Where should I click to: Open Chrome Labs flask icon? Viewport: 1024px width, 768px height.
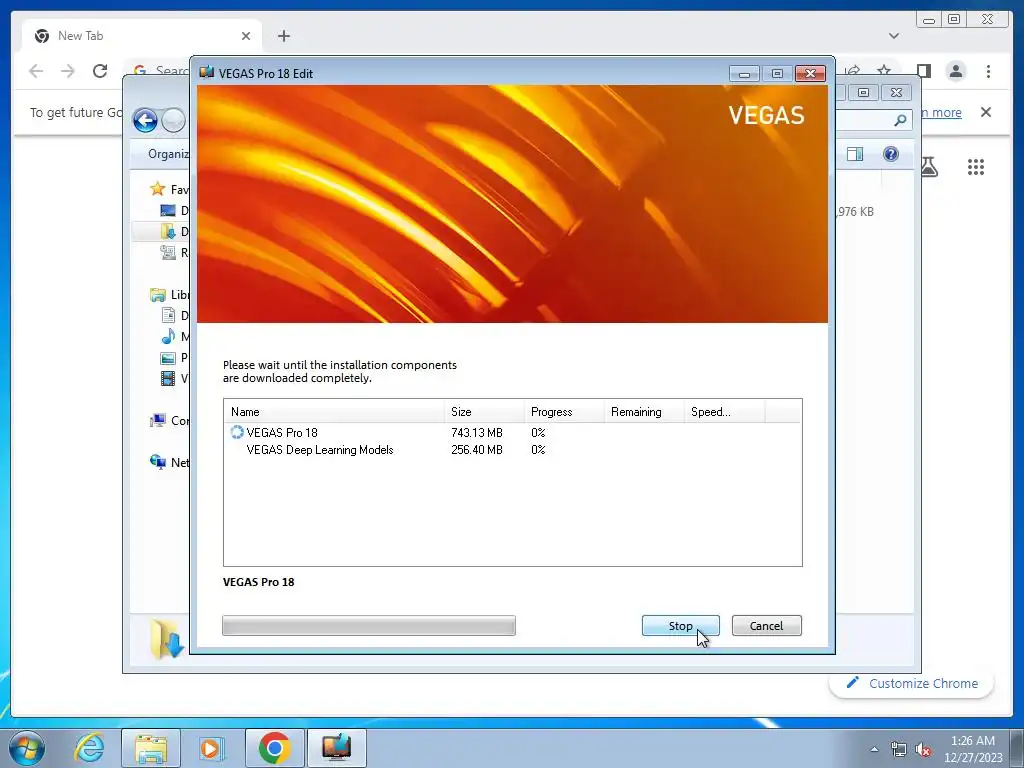(x=929, y=167)
